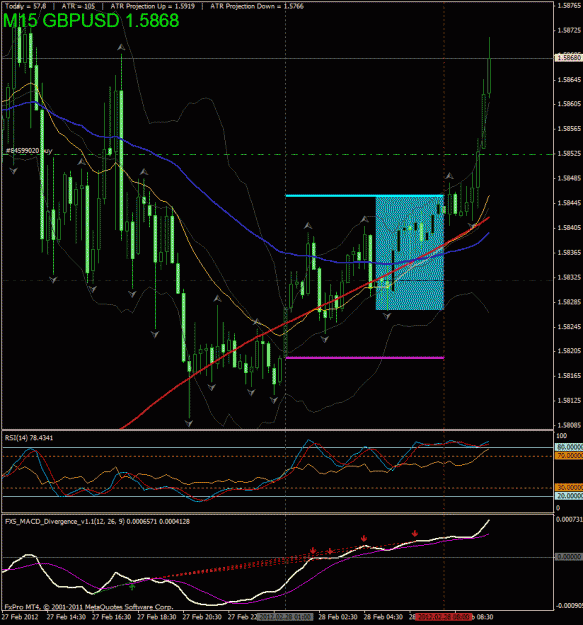Screen dimensions: 583x625
Task: Select the rightmost red divergence arrow in MACD panel
Action: coord(415,533)
